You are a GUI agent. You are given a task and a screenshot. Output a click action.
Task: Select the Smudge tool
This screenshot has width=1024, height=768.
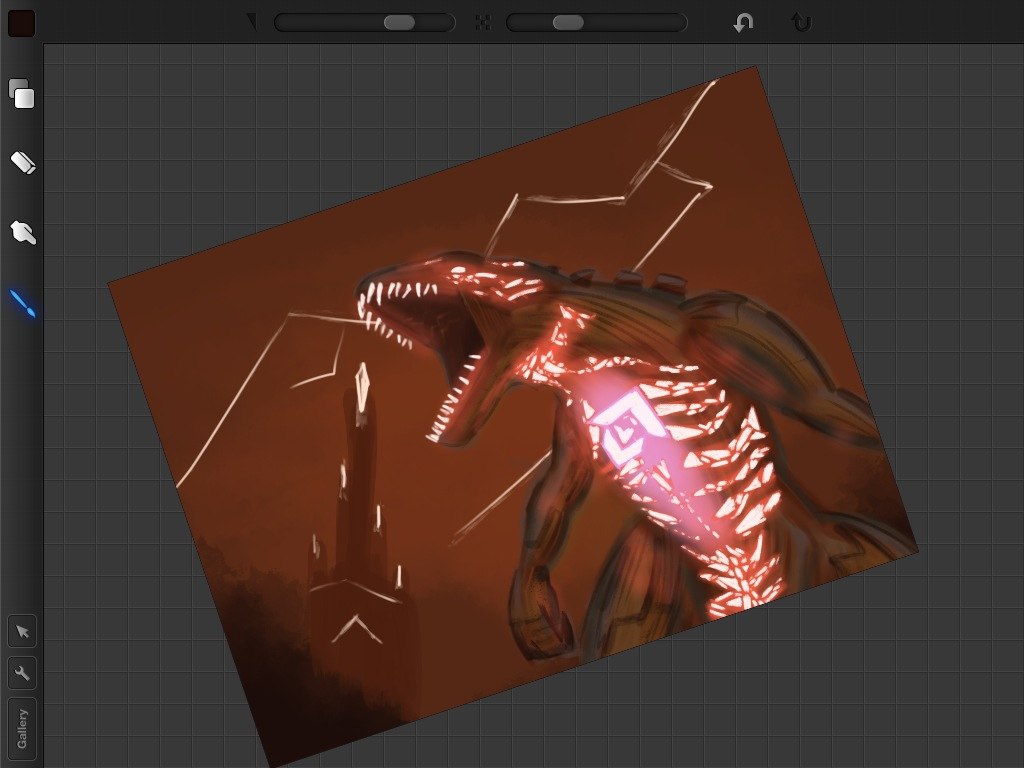(x=23, y=232)
